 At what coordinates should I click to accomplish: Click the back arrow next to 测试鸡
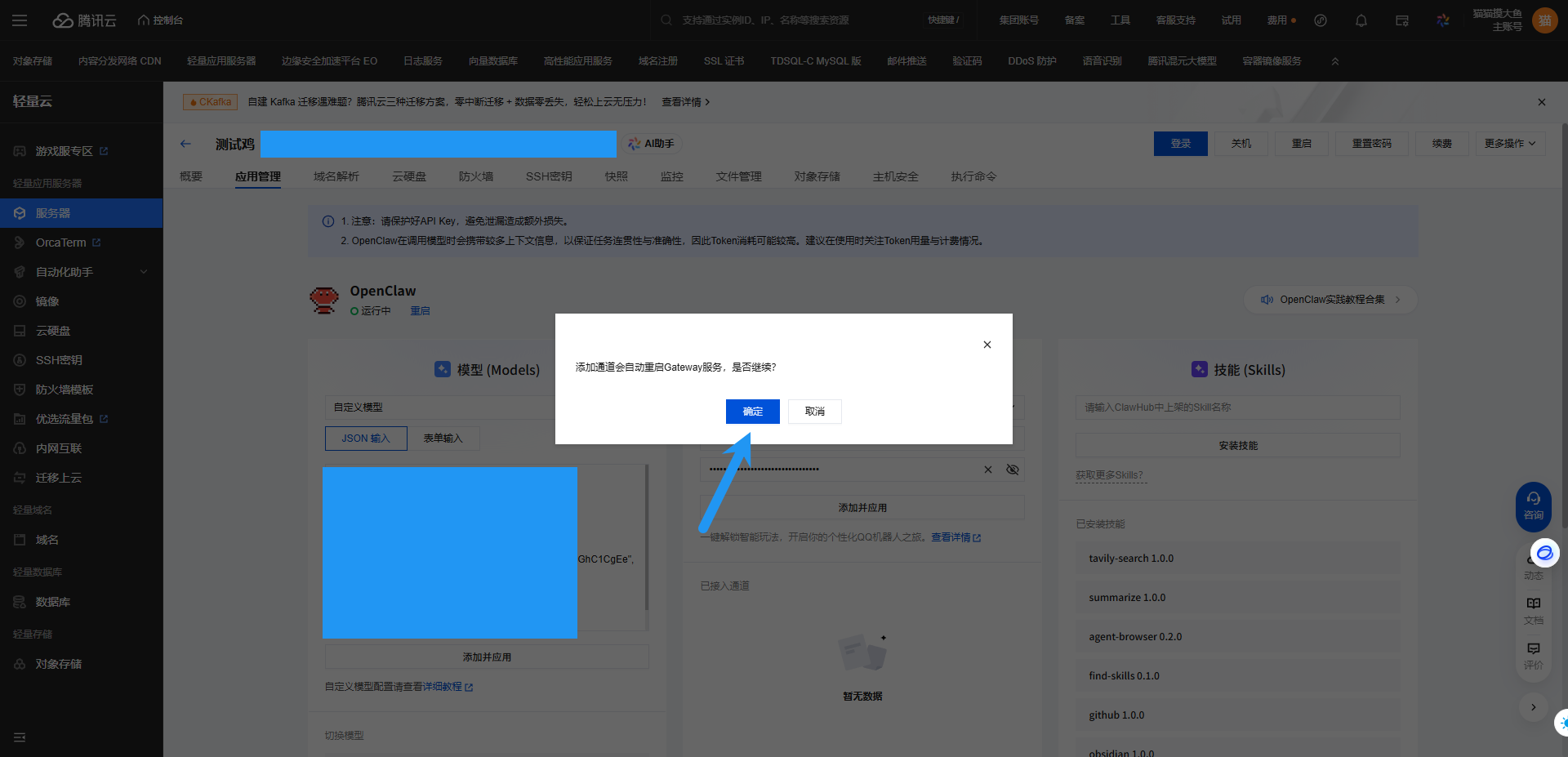click(185, 144)
